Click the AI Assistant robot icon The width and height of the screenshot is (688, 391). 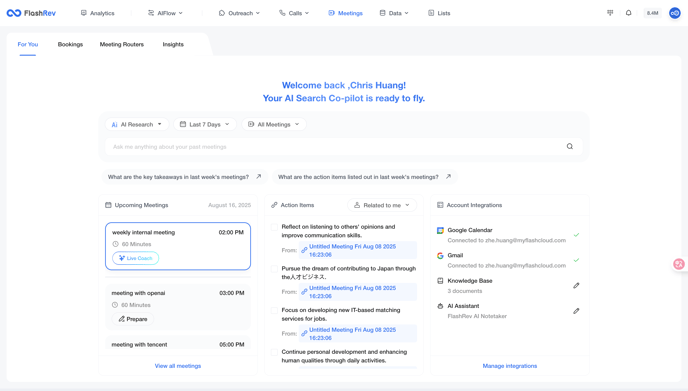pos(440,306)
